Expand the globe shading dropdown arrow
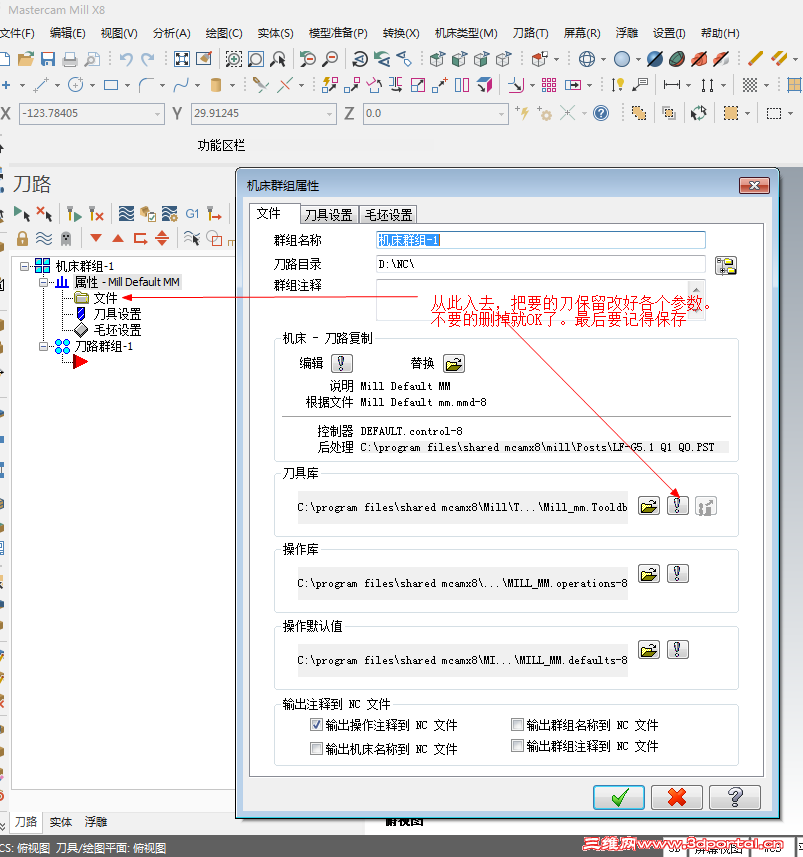This screenshot has height=857, width=803. point(603,59)
